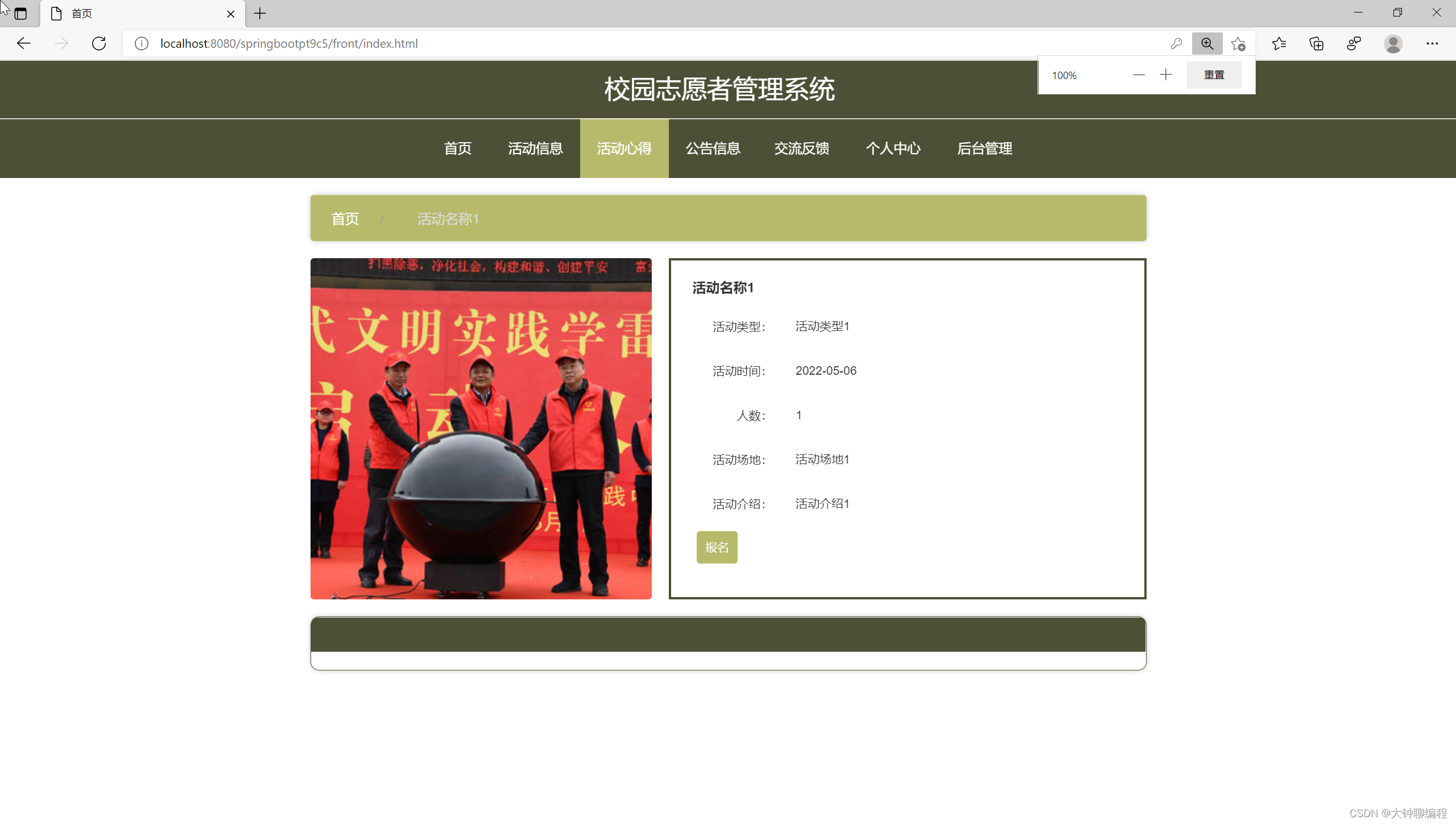
Task: Go to 首页 via the breadcrumb link
Action: point(345,218)
